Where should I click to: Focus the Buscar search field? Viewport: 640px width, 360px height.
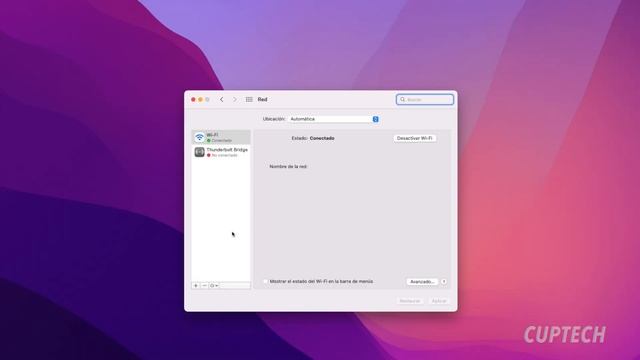click(x=424, y=100)
